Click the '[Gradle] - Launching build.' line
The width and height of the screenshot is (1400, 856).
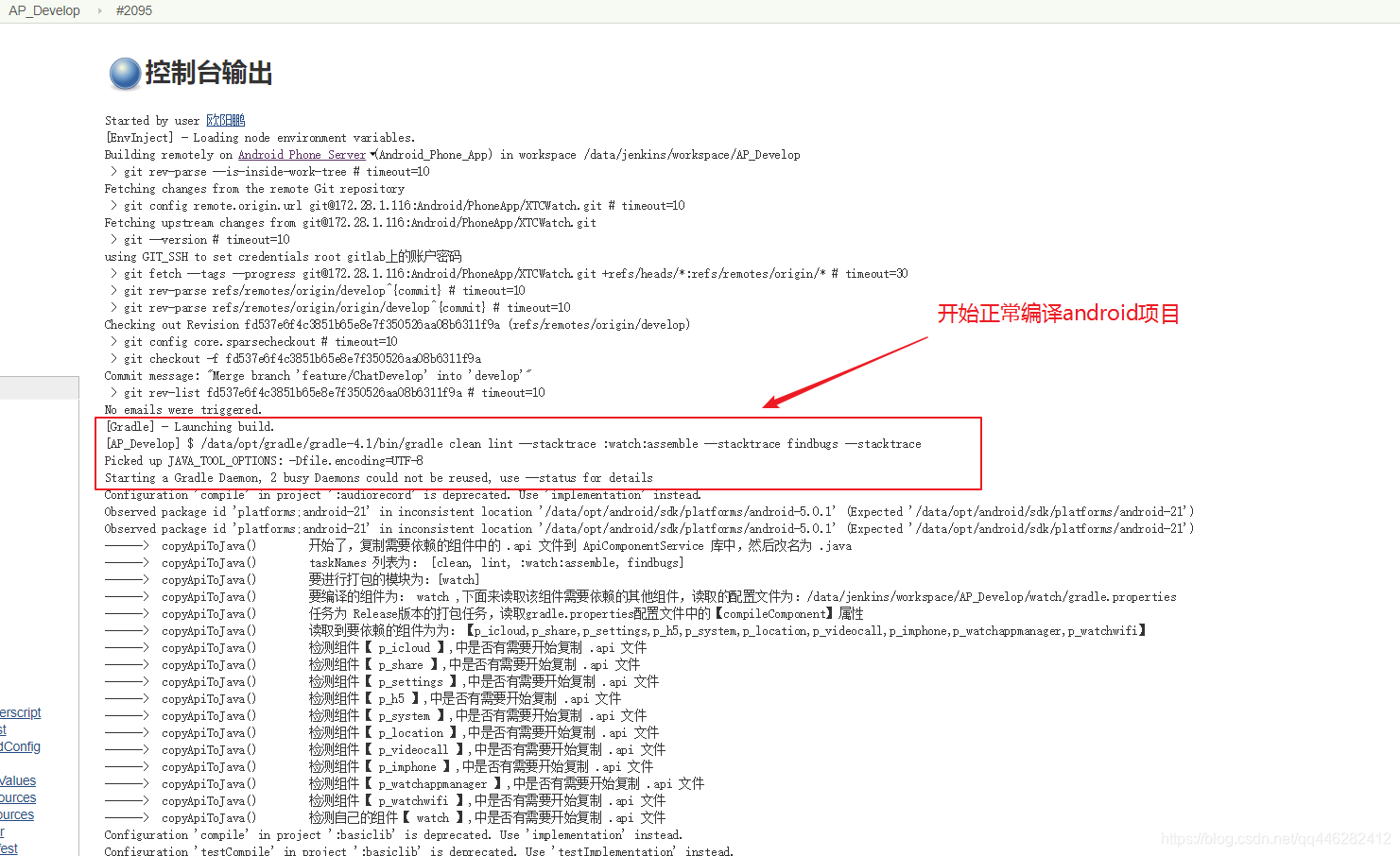(x=190, y=427)
